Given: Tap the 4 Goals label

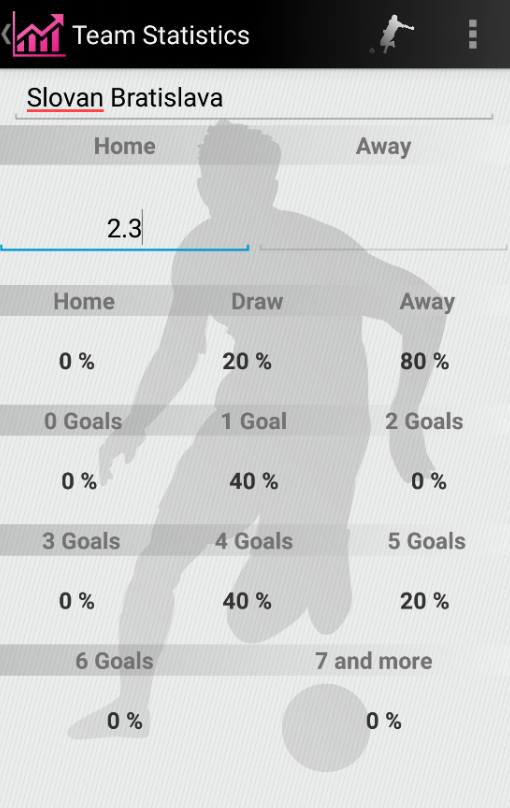Looking at the screenshot, I should click(254, 541).
